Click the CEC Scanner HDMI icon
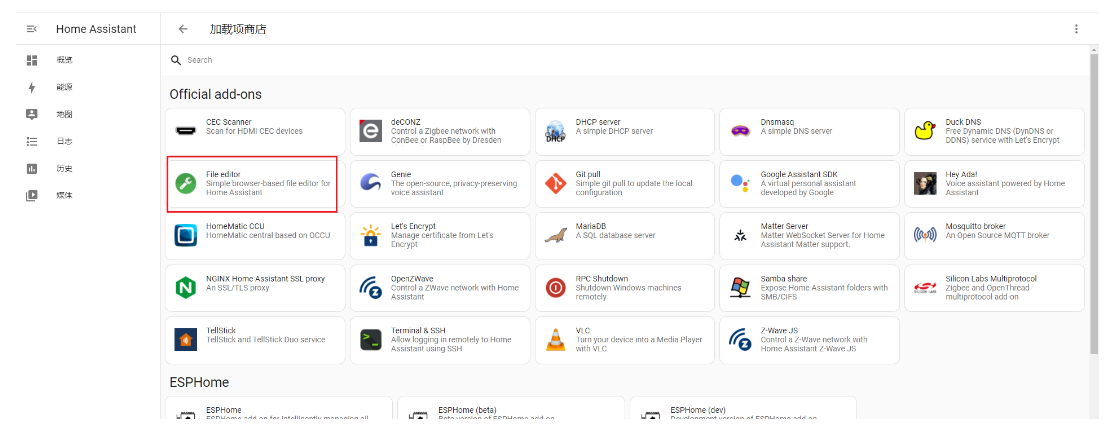 coord(185,131)
